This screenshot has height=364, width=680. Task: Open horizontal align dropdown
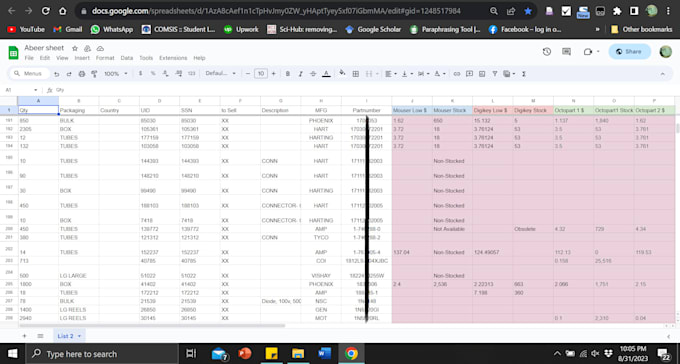391,74
